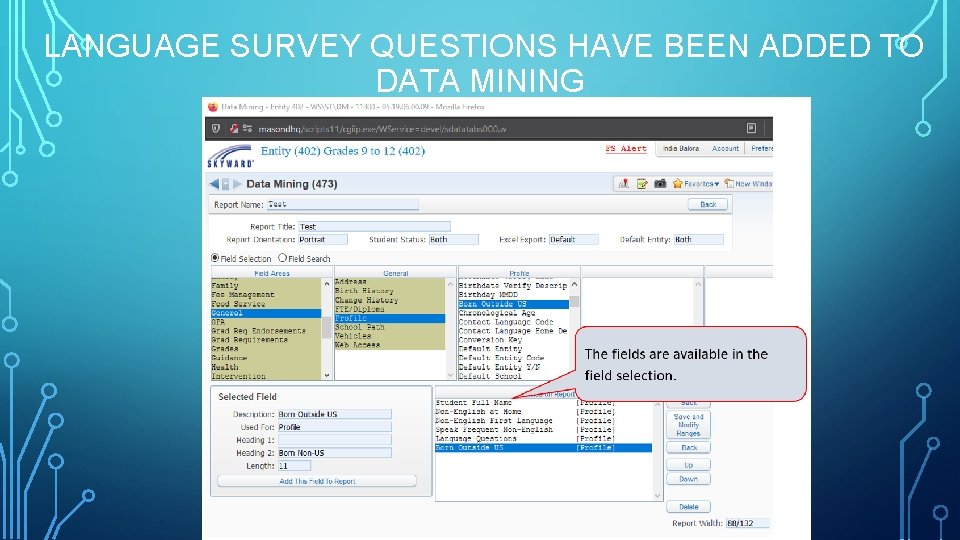
Task: Open the Account menu
Action: pos(725,149)
